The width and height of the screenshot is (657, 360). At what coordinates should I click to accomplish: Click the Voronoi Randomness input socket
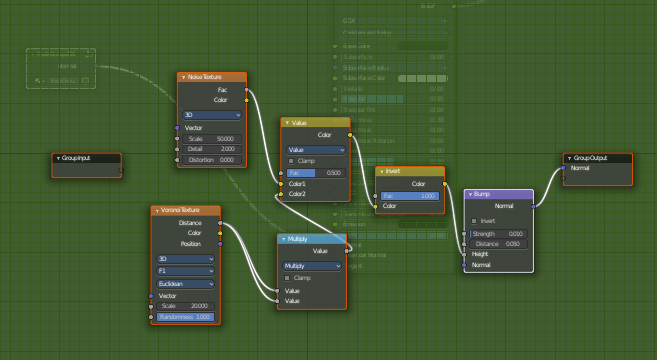point(151,317)
